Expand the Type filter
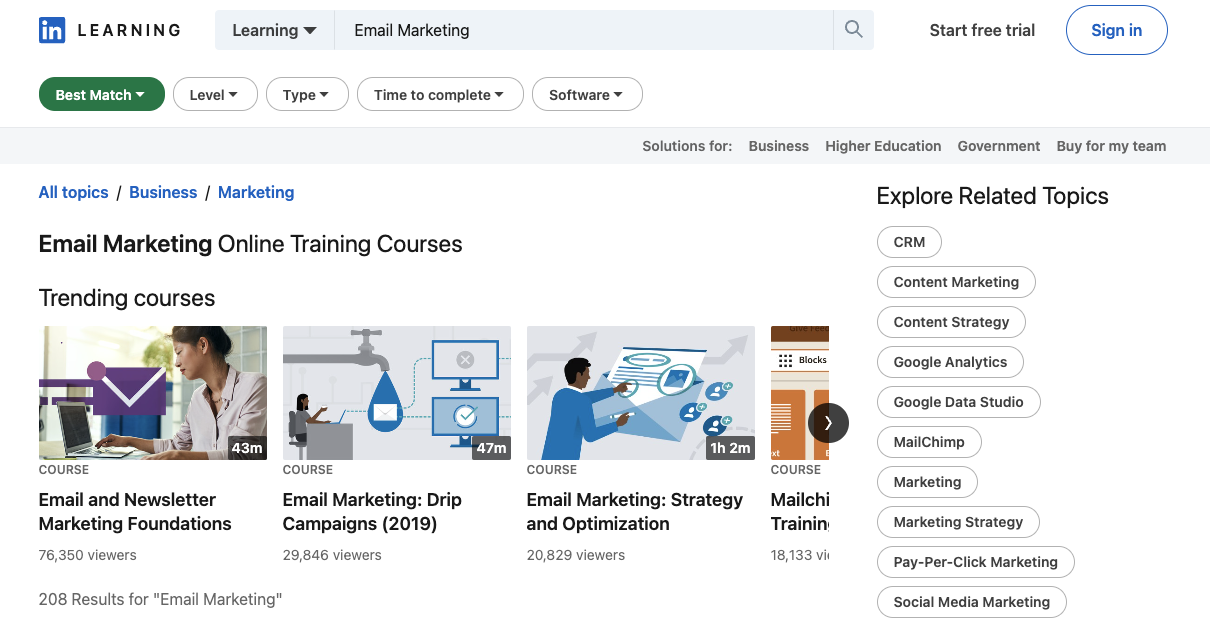The width and height of the screenshot is (1210, 640). [x=306, y=94]
